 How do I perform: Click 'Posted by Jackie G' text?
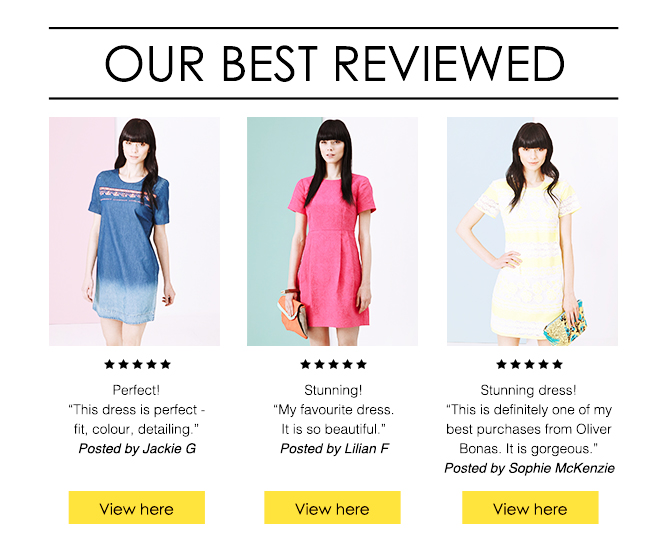137,448
